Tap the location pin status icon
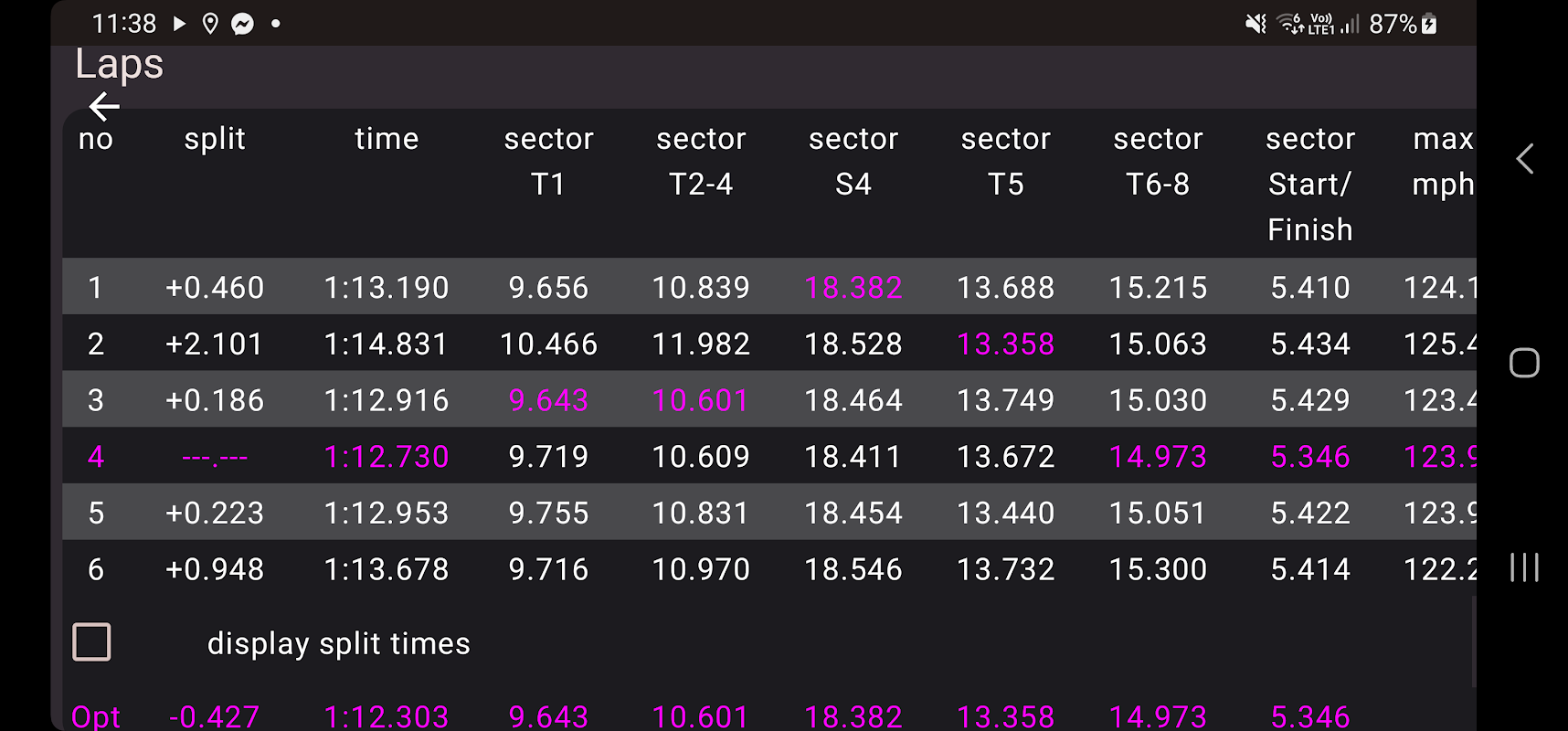 point(210,24)
